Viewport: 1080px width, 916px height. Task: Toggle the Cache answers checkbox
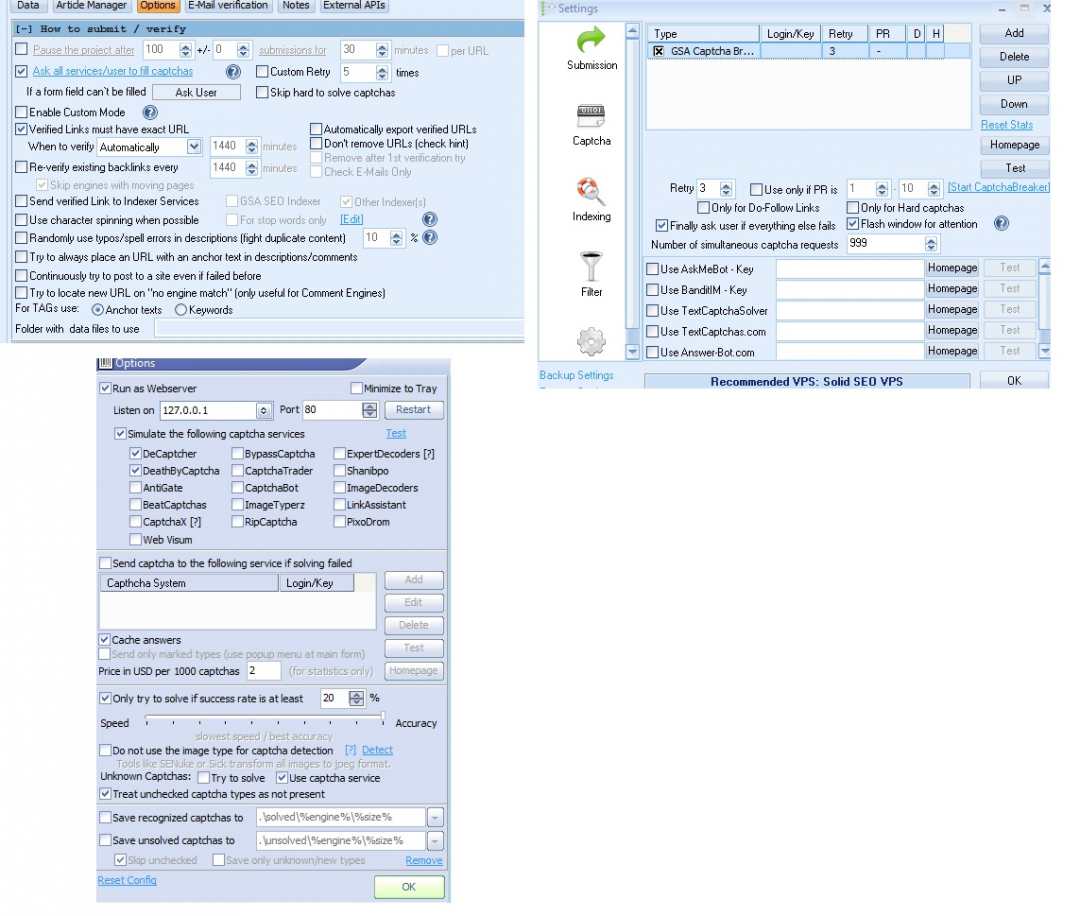(105, 640)
